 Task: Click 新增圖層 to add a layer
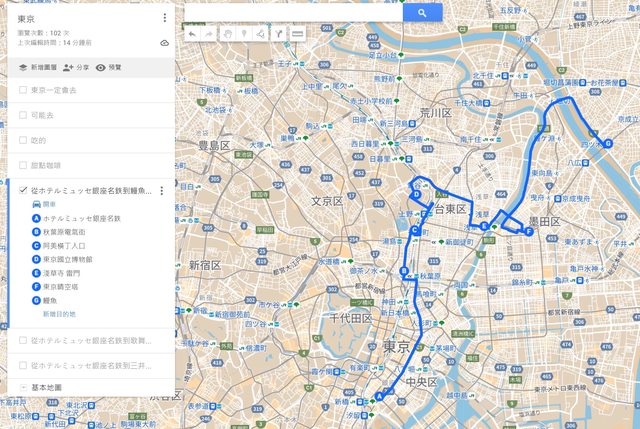tap(38, 67)
